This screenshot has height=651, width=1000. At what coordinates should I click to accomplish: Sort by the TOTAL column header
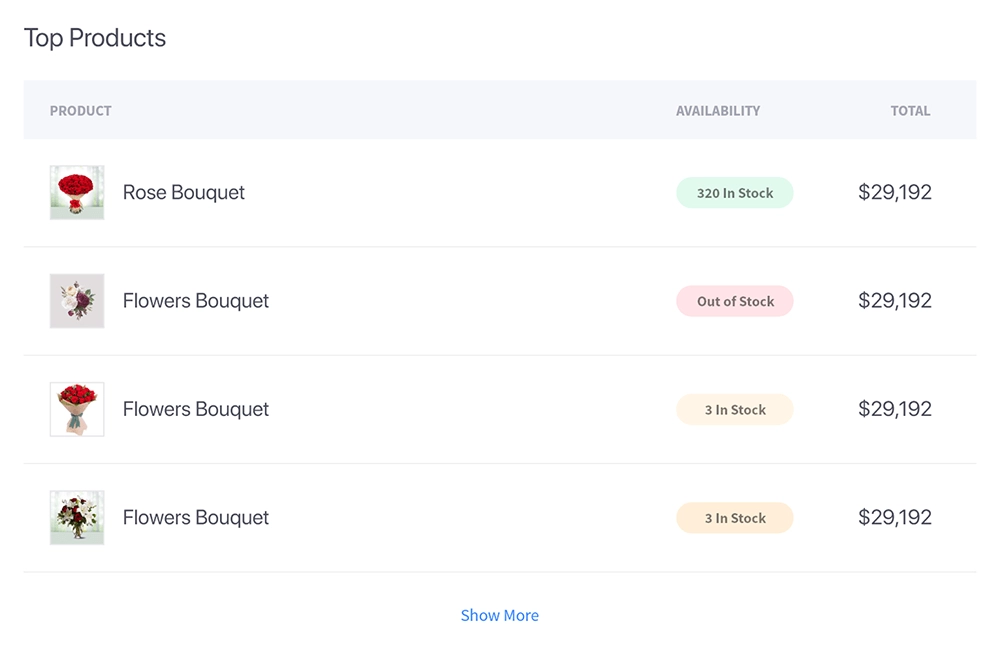910,111
